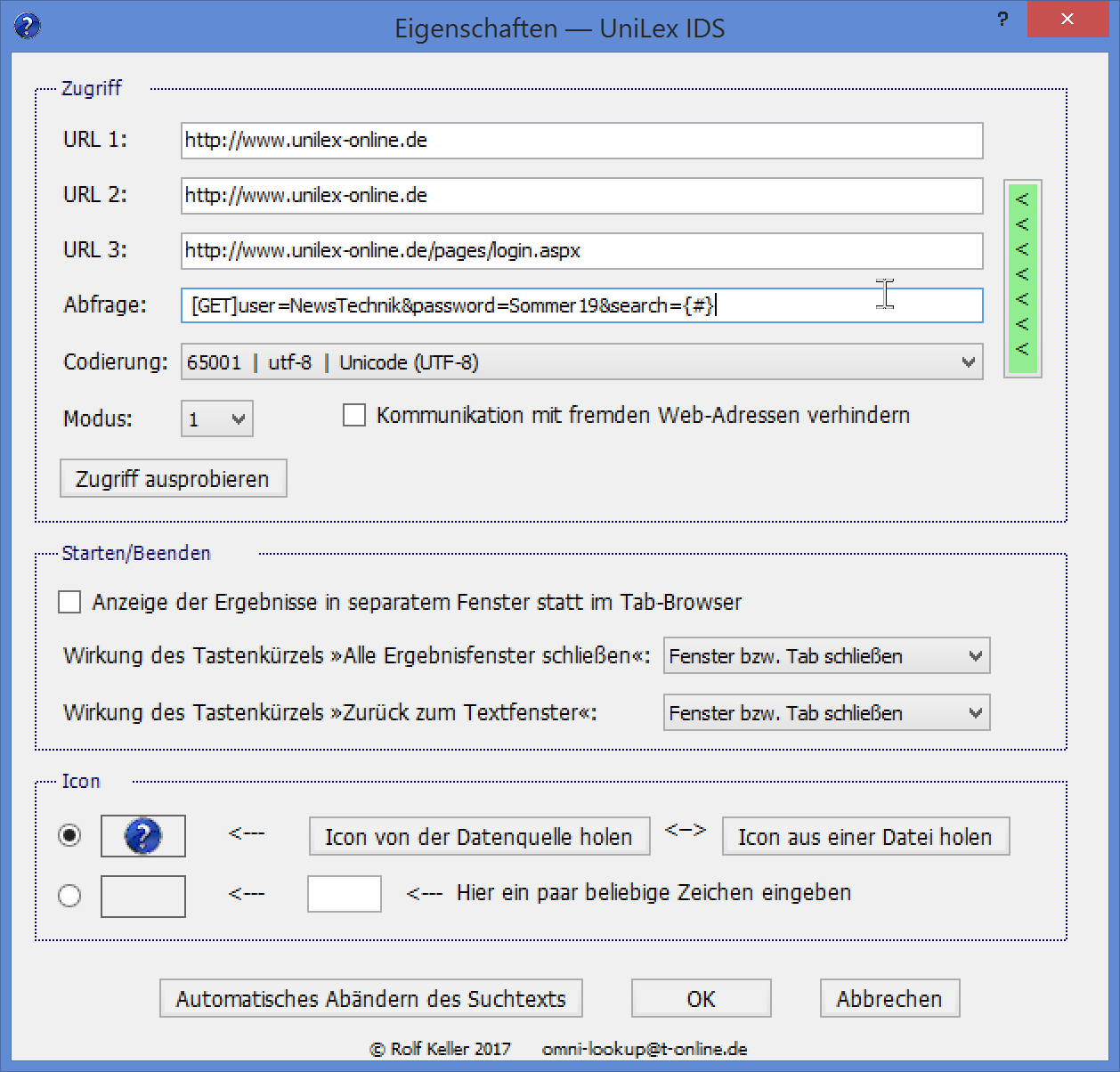Select the radio button for question mark icon
Image resolution: width=1120 pixels, height=1072 pixels.
pyautogui.click(x=69, y=835)
